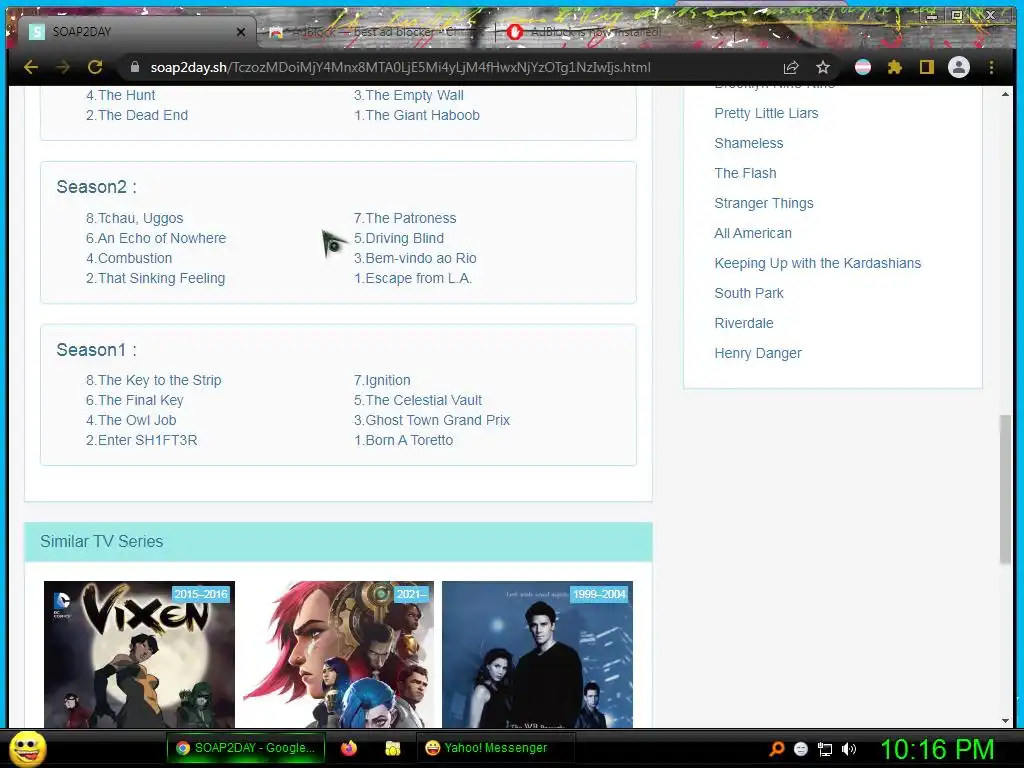The image size is (1024, 768).
Task: Open episode 3 Ghost Town Grand Prix
Action: [x=432, y=421]
